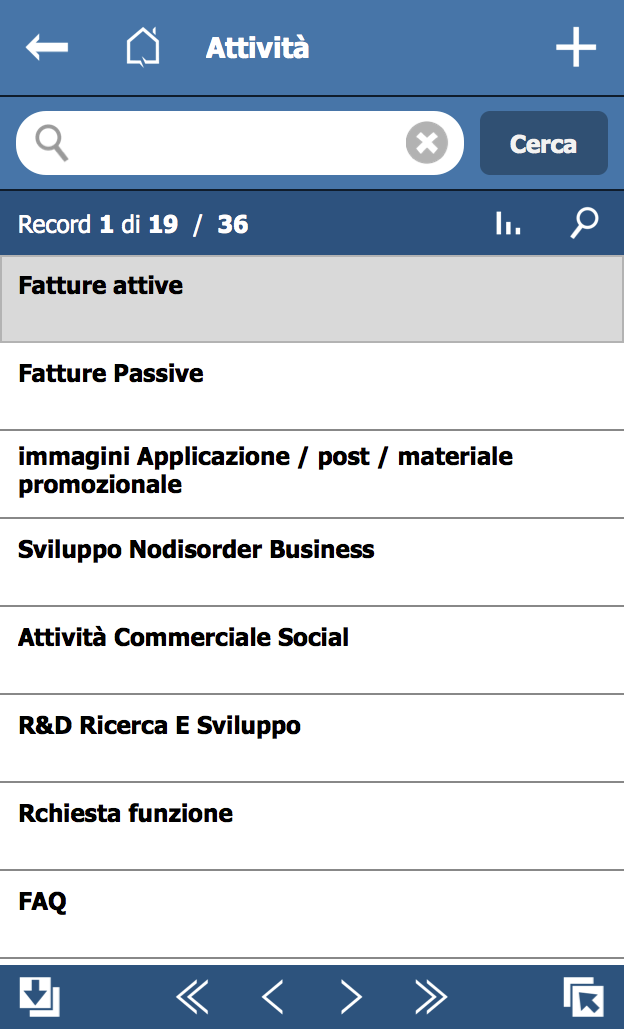624x1029 pixels.
Task: Tap the back arrow icon
Action: click(47, 47)
